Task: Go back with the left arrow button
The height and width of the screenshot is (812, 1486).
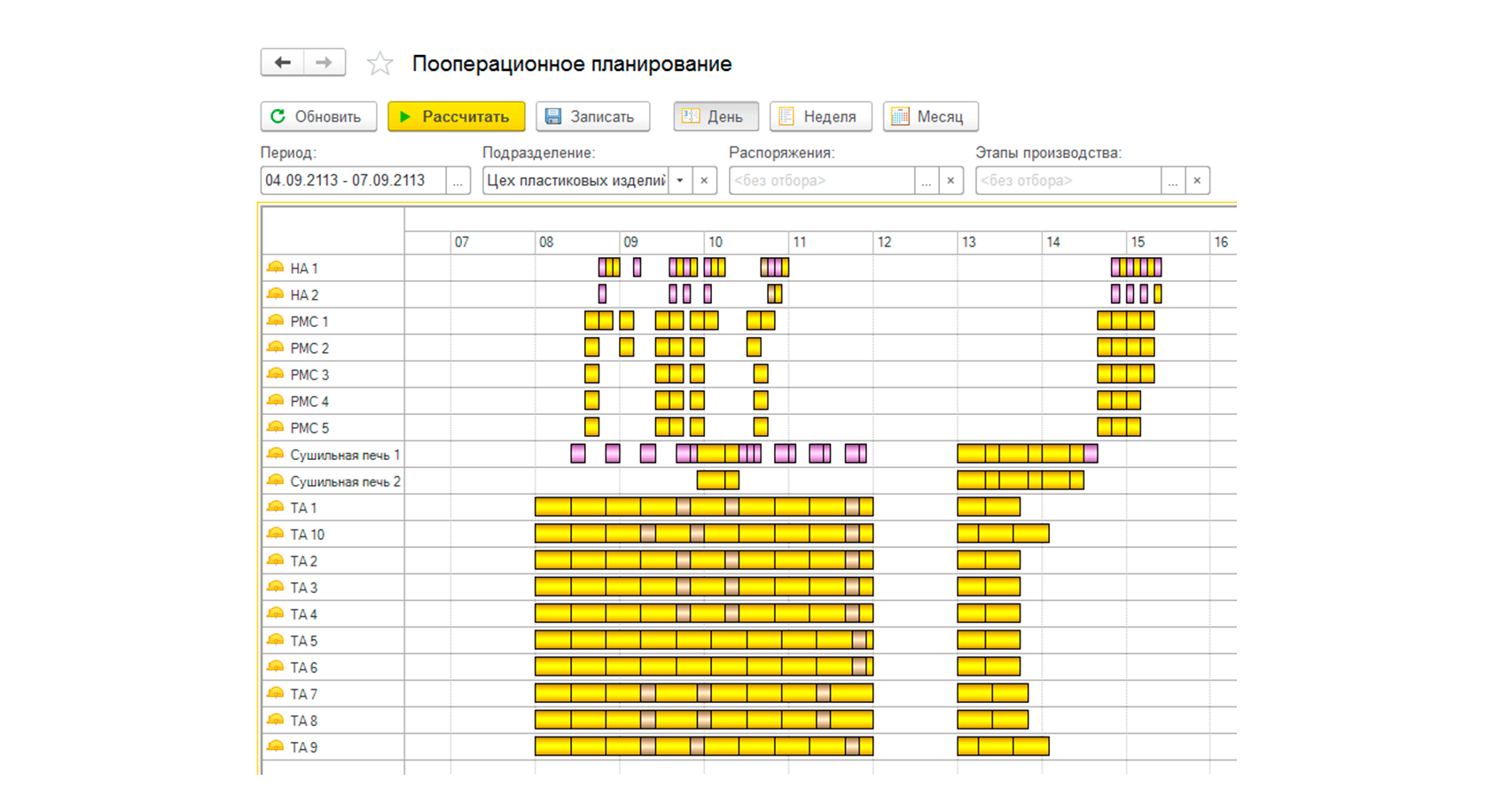Action: coord(282,62)
